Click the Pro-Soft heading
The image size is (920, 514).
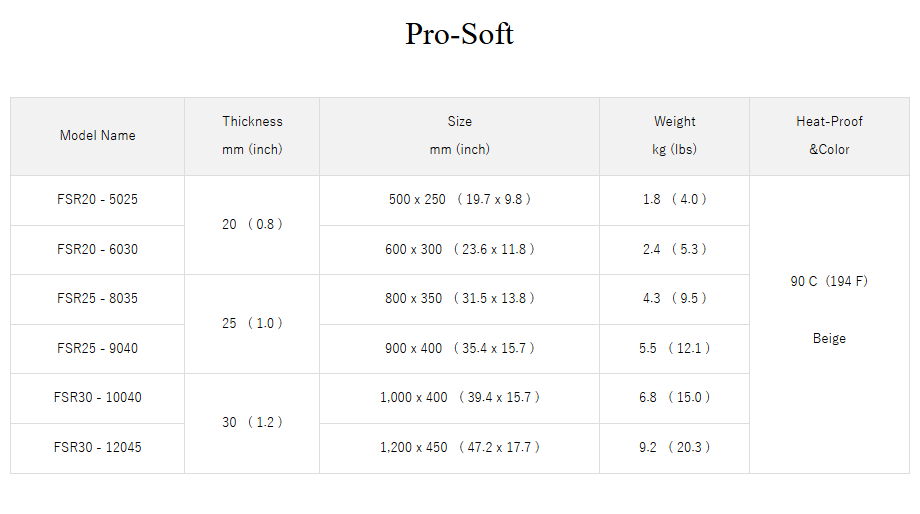point(459,34)
